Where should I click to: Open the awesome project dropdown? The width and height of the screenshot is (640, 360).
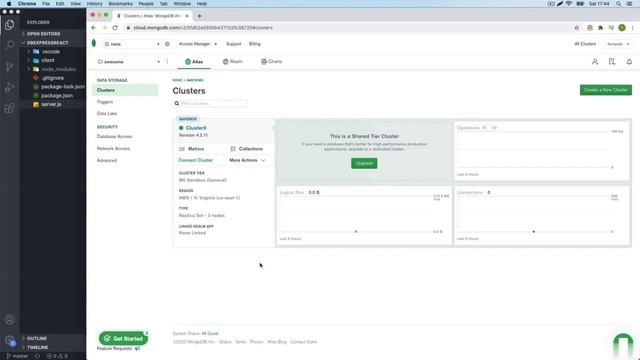(x=129, y=62)
